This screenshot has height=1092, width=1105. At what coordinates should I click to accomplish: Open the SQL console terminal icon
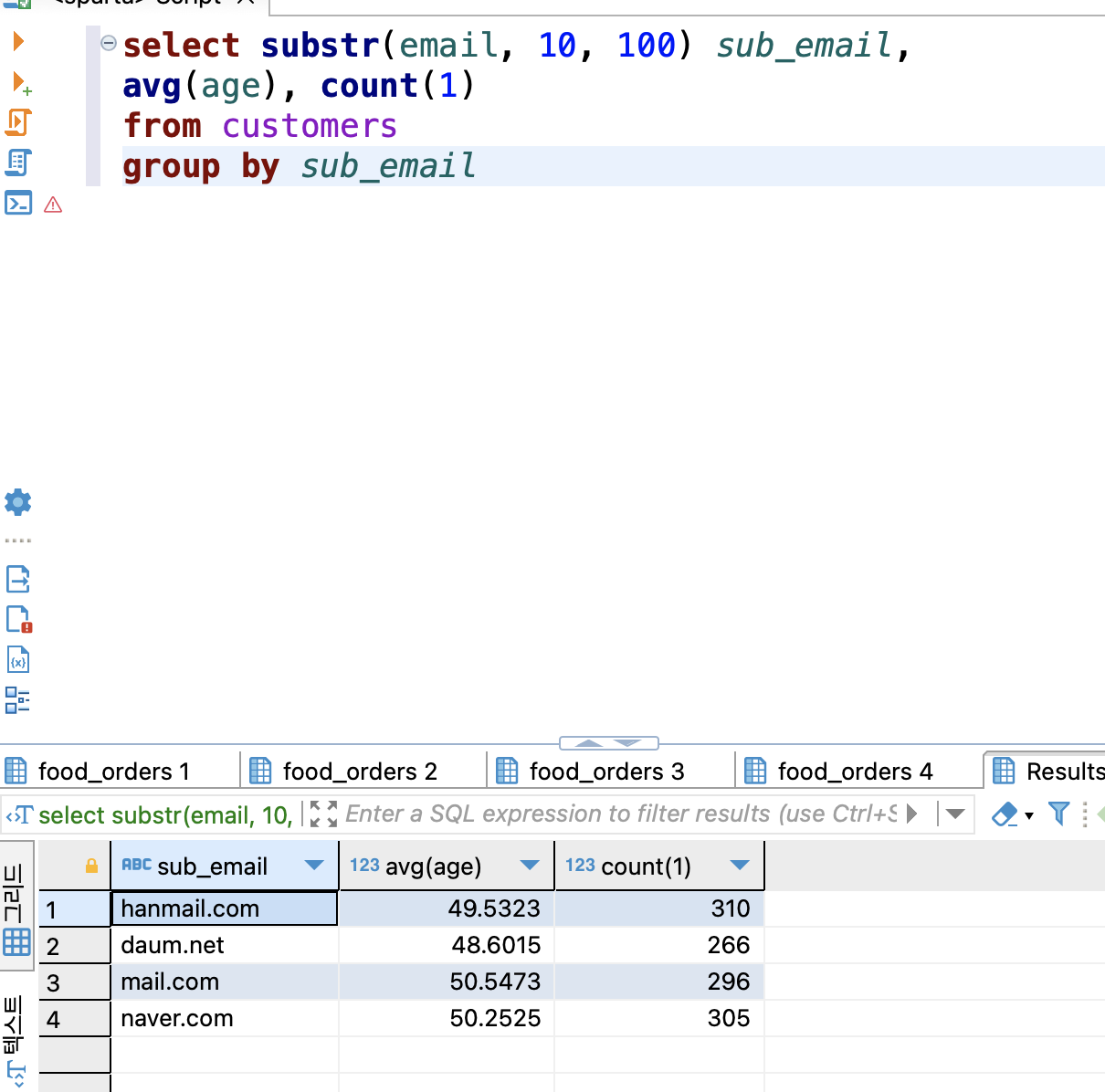tap(18, 203)
